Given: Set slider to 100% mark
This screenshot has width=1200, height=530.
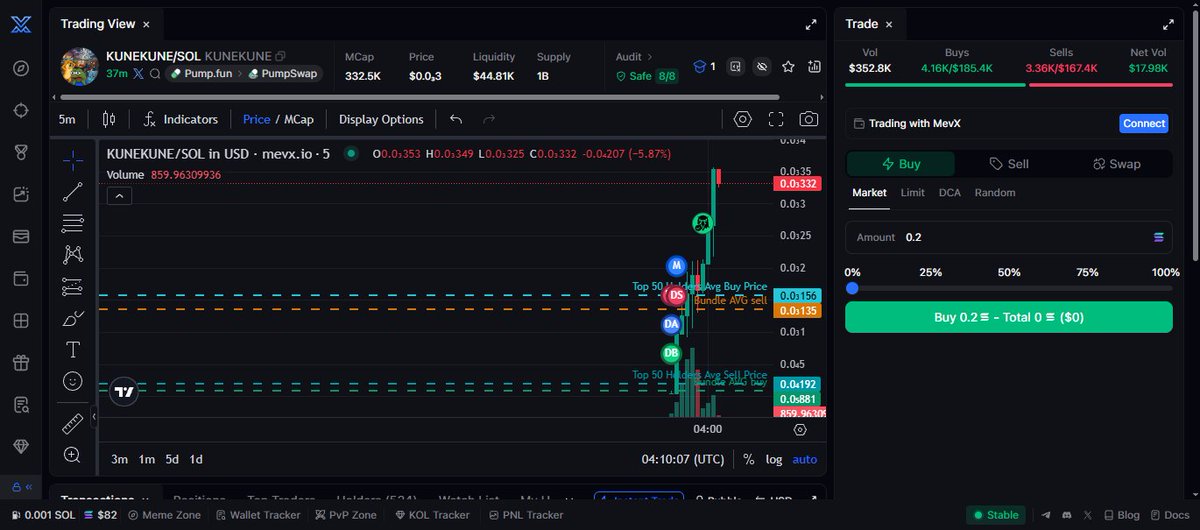Looking at the screenshot, I should pos(1165,272).
